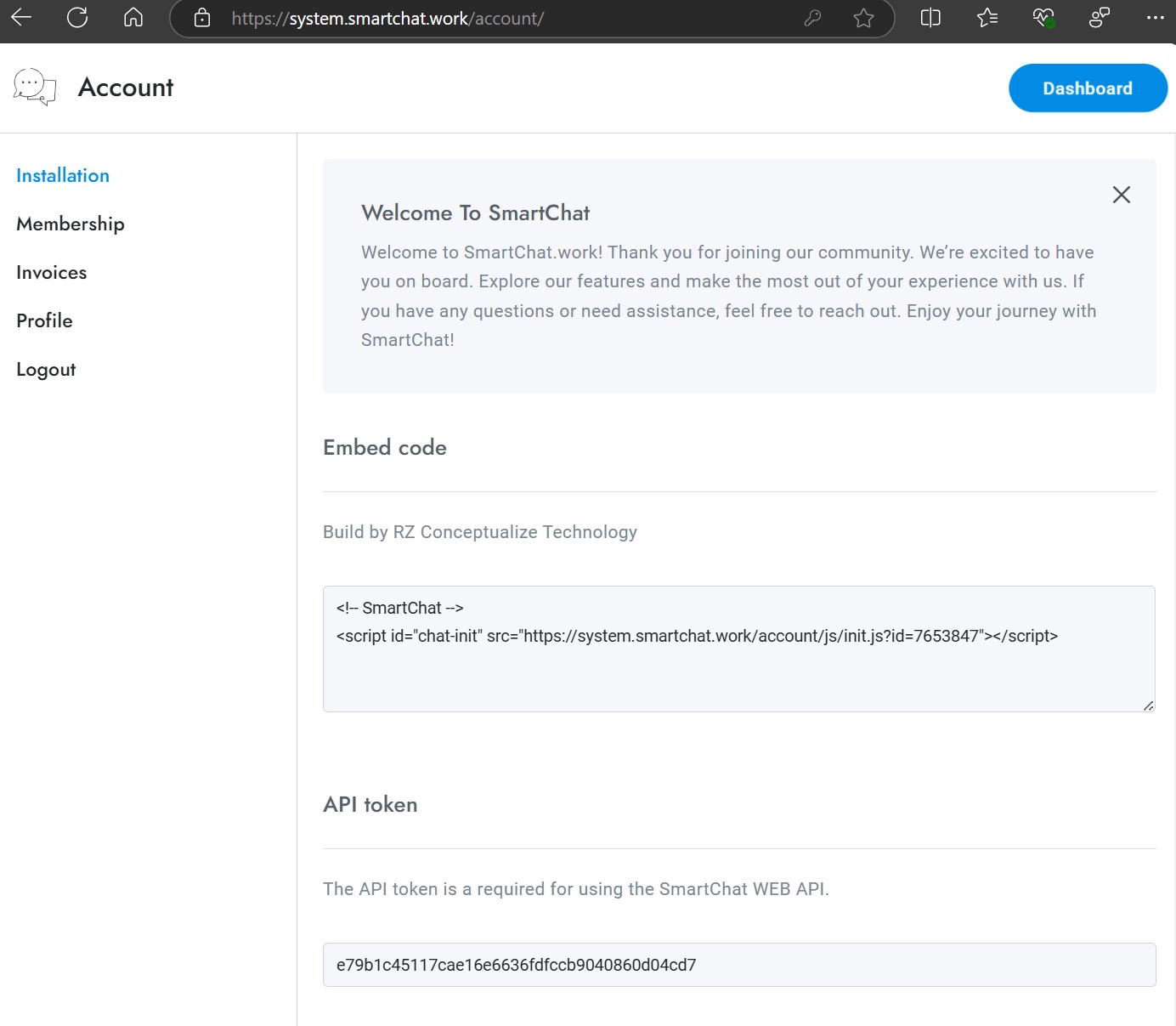Open the Settings and more menu
The width and height of the screenshot is (1176, 1026).
point(1156,19)
